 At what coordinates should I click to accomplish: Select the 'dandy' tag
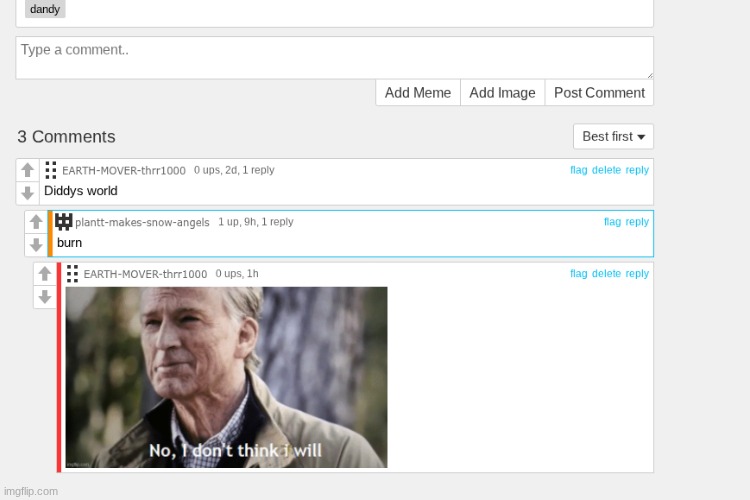tap(45, 9)
